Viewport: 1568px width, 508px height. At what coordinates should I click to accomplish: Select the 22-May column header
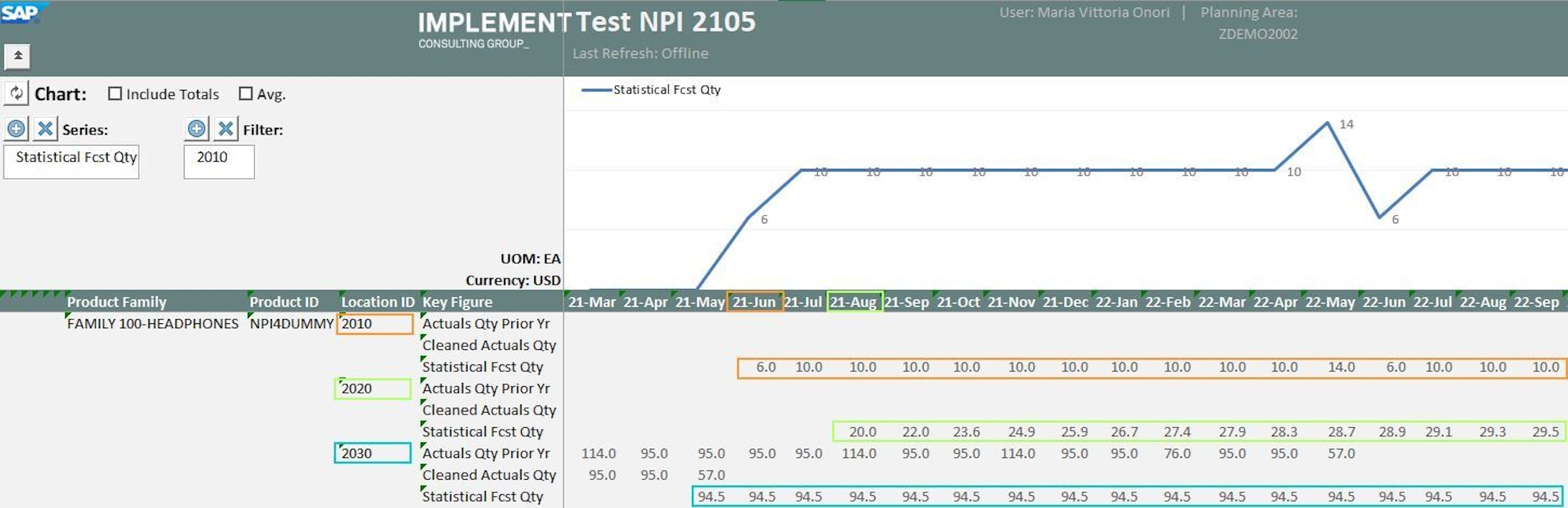[1330, 302]
